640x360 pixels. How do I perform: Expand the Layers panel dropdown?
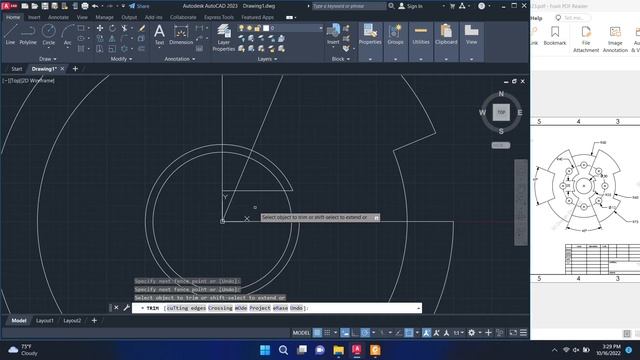click(x=267, y=59)
